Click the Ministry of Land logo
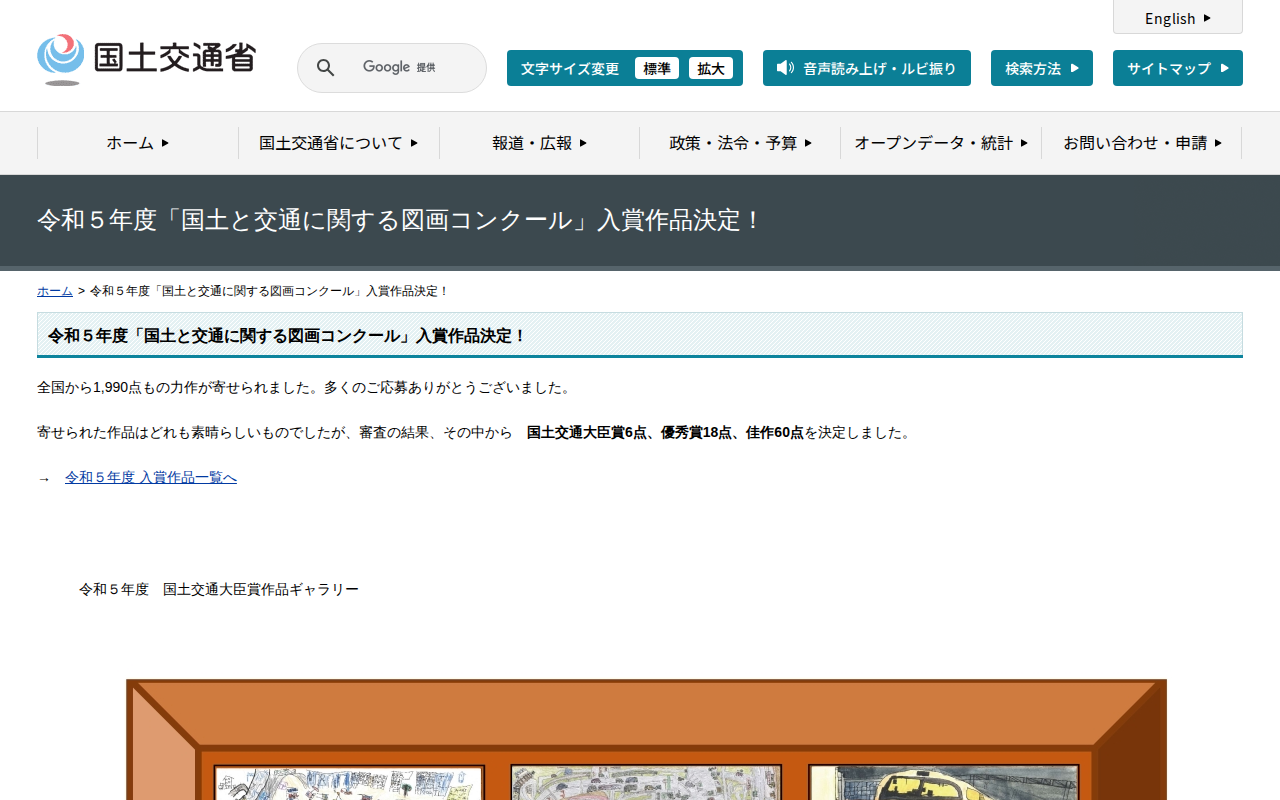This screenshot has height=800, width=1280. (x=147, y=59)
